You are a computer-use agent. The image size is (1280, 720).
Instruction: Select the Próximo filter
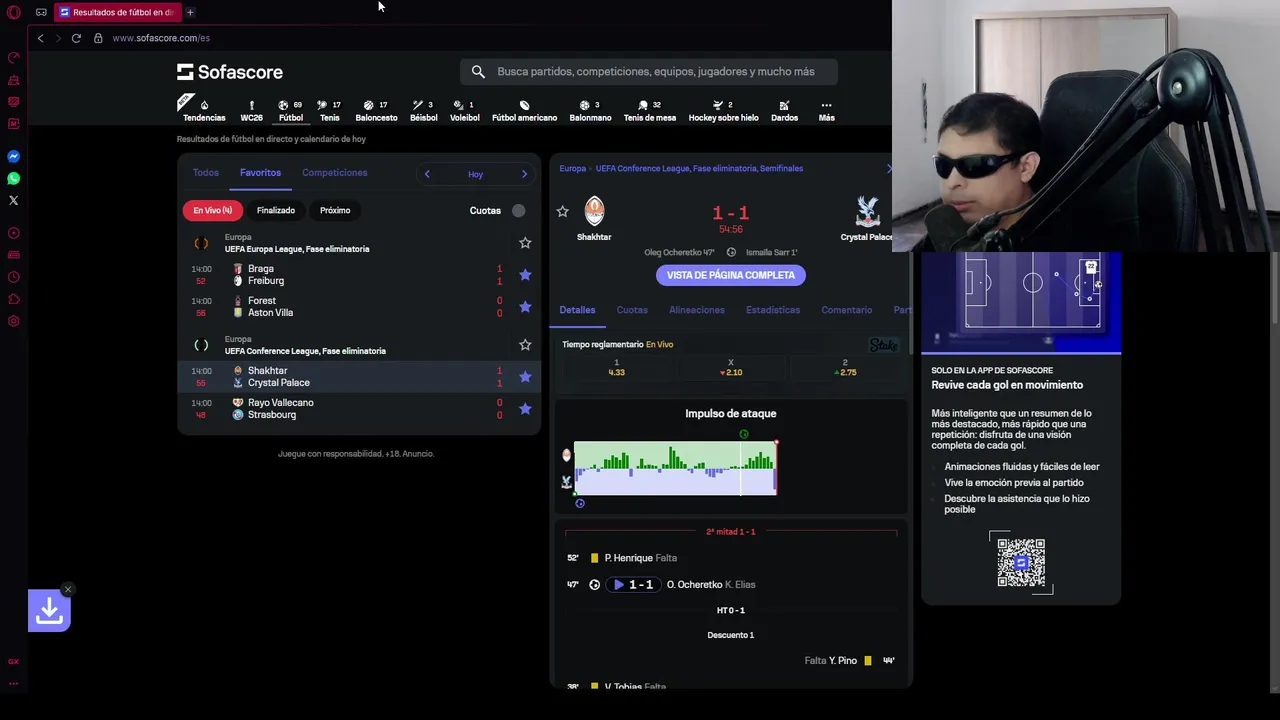[335, 211]
